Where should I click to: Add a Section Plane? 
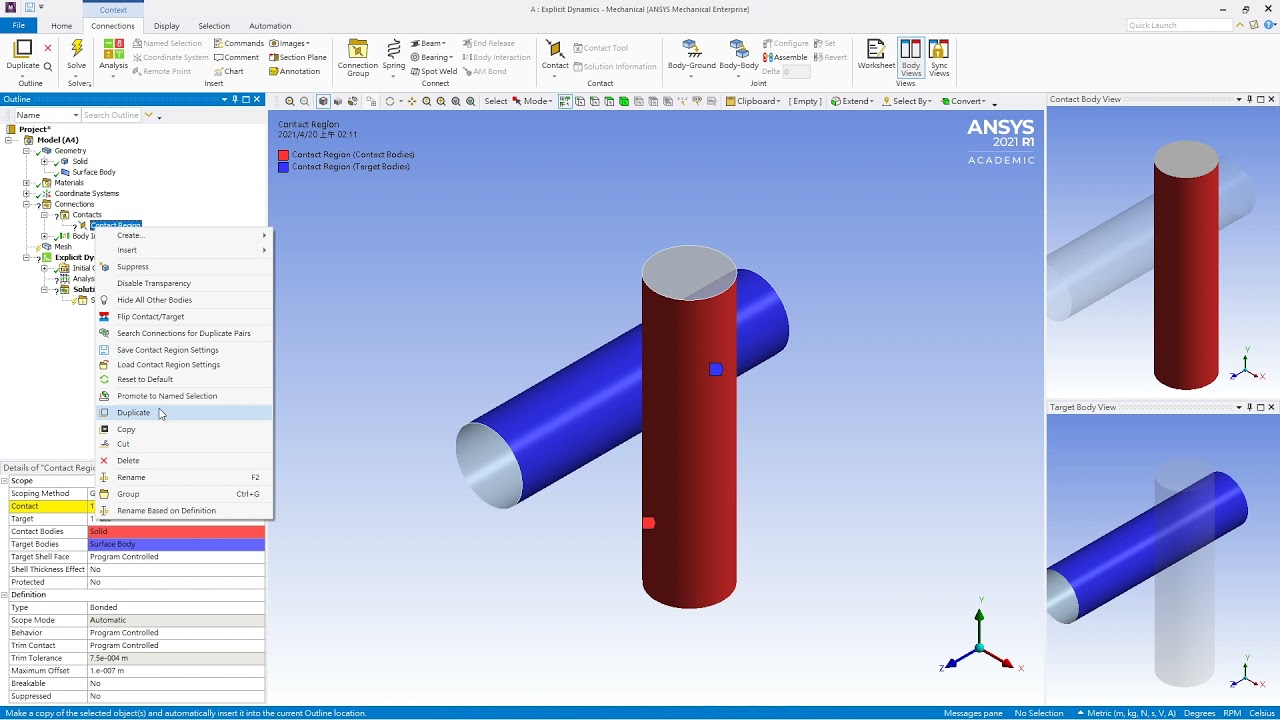coord(298,57)
